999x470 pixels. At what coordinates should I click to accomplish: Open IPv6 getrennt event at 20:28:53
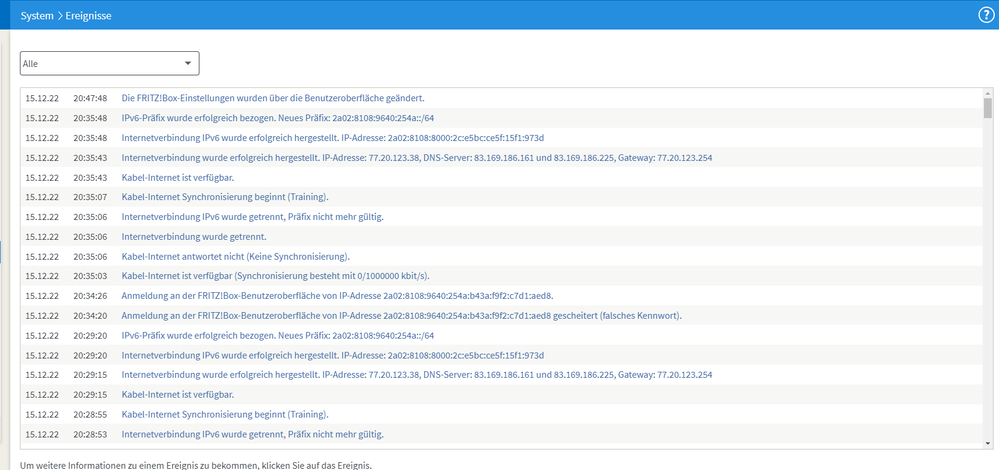(x=252, y=434)
